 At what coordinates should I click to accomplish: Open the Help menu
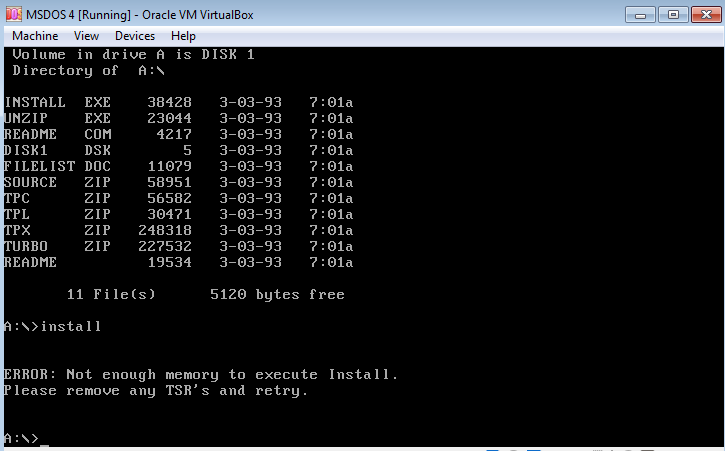[x=183, y=36]
